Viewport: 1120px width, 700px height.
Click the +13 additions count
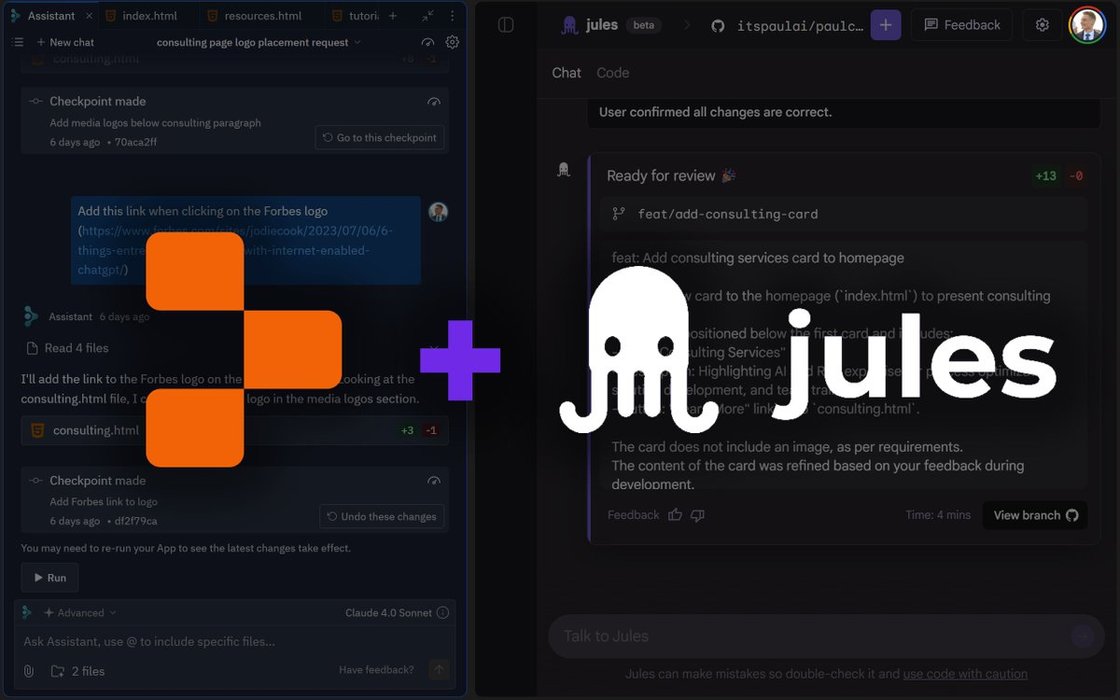[1046, 176]
